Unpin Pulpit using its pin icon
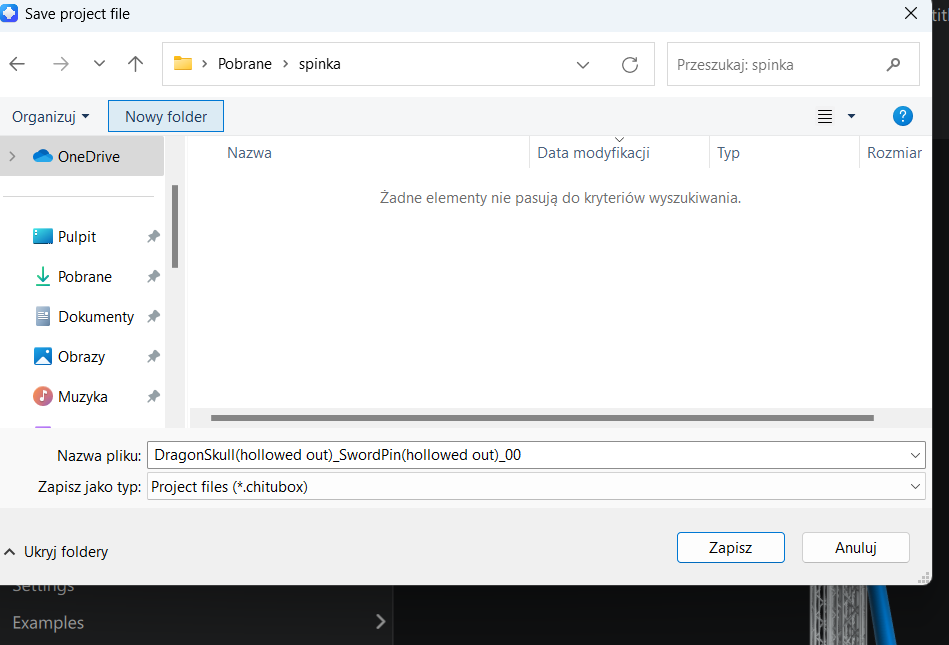This screenshot has width=949, height=645. pyautogui.click(x=153, y=237)
